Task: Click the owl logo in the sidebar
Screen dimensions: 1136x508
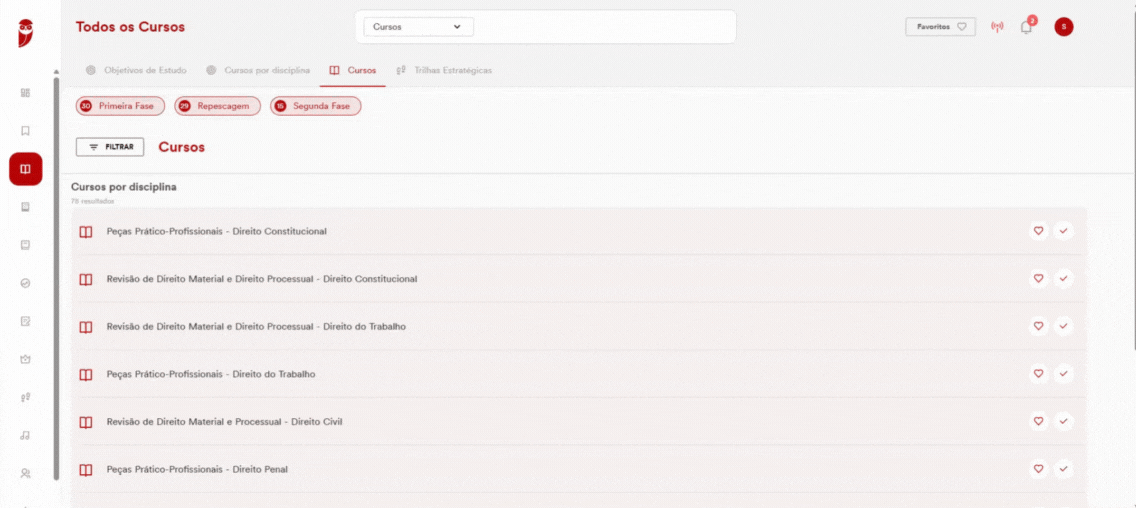Action: tap(25, 33)
